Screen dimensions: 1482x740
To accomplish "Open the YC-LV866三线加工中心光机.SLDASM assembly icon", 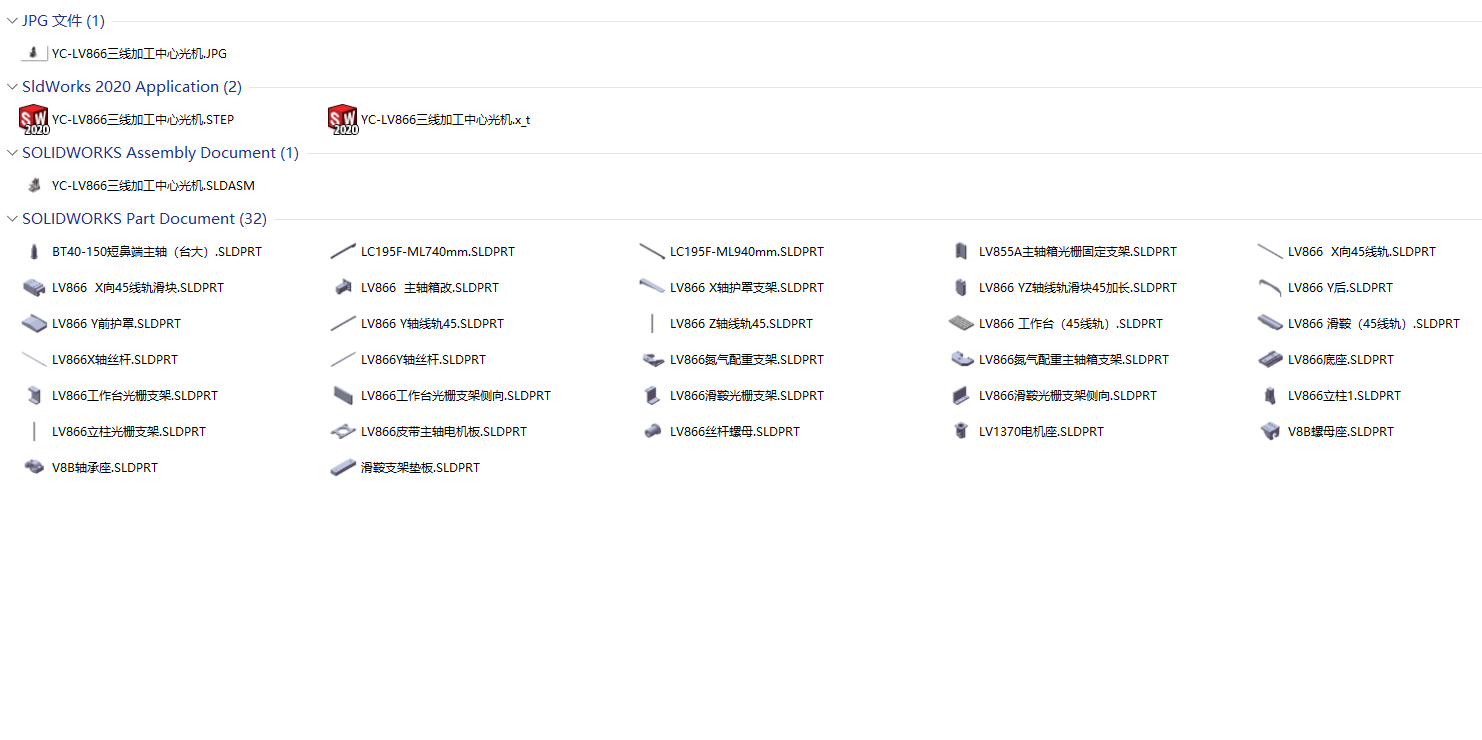I will click(x=33, y=185).
